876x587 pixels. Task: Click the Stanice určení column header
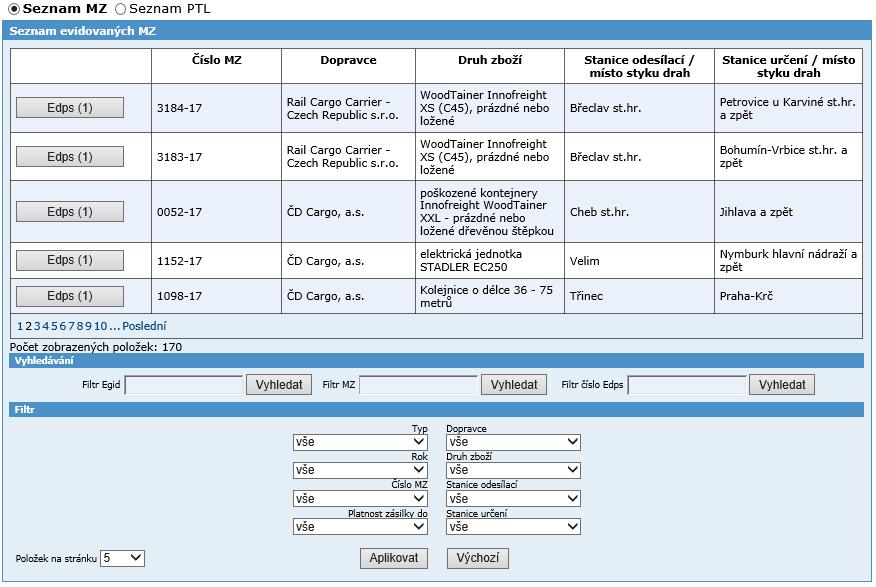(x=789, y=66)
